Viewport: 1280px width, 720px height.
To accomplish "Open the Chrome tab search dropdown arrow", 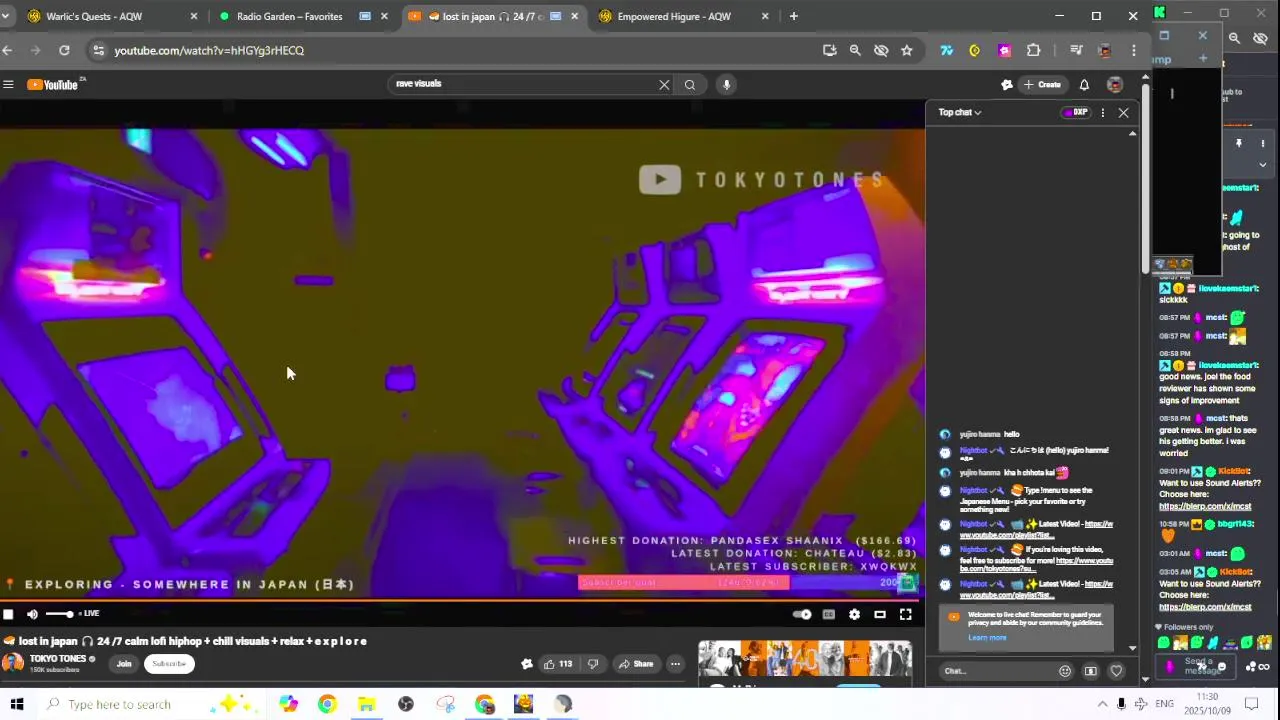I will click(x=5, y=16).
